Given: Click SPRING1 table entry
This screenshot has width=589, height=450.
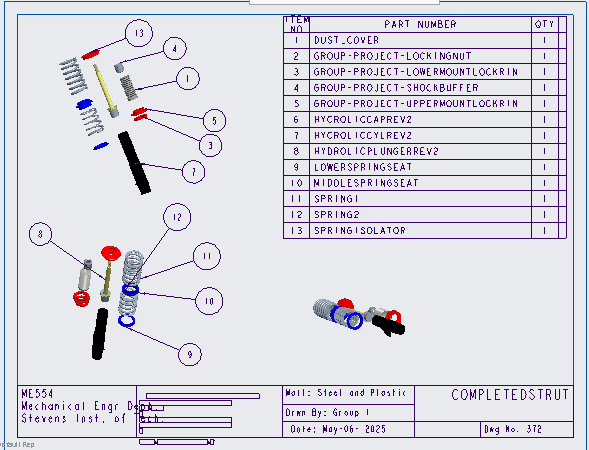Looking at the screenshot, I should tap(420, 199).
